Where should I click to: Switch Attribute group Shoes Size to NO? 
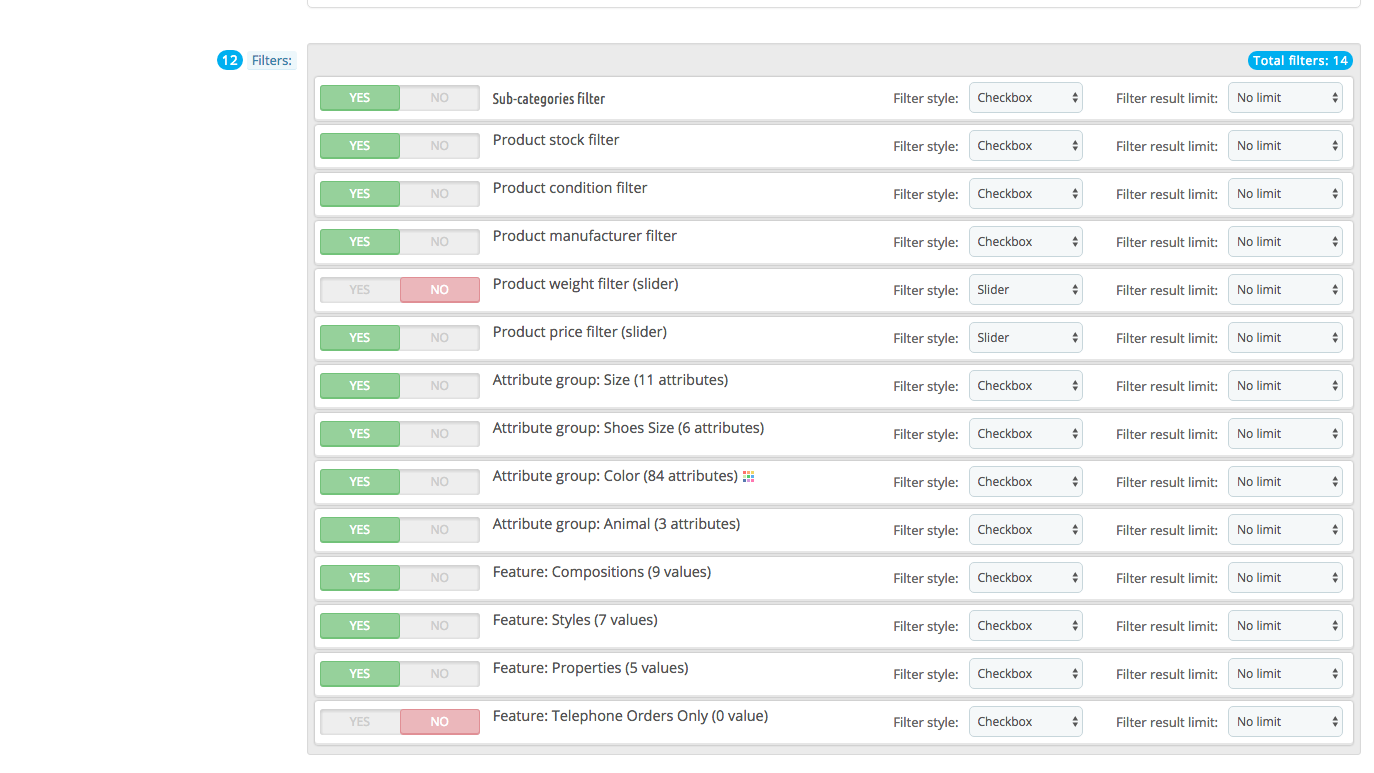click(x=440, y=434)
